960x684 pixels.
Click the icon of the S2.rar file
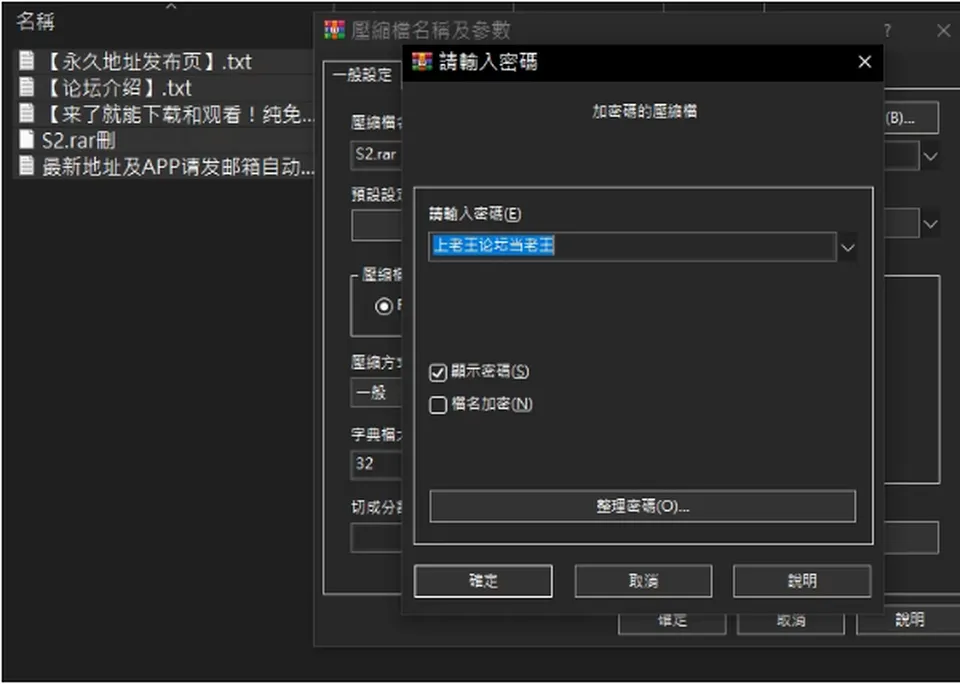[x=26, y=140]
